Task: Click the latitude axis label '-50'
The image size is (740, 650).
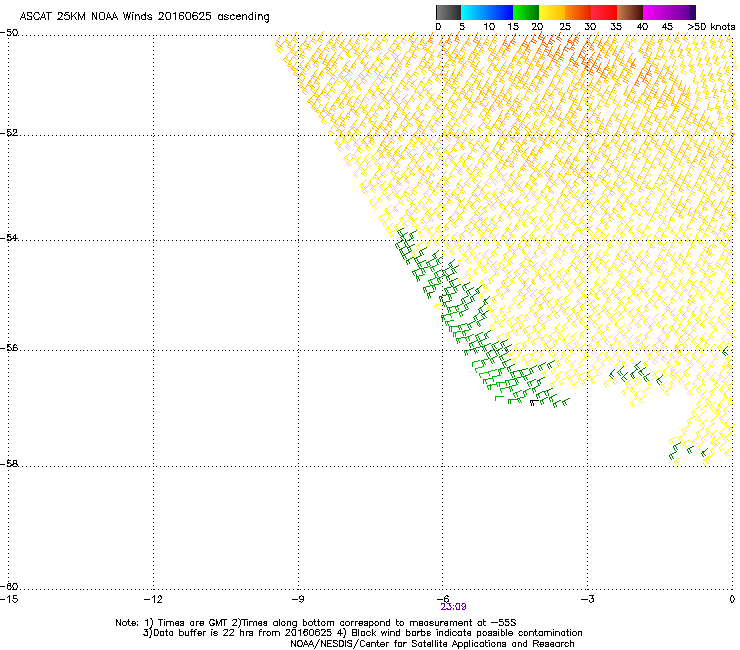Action: (x=9, y=33)
